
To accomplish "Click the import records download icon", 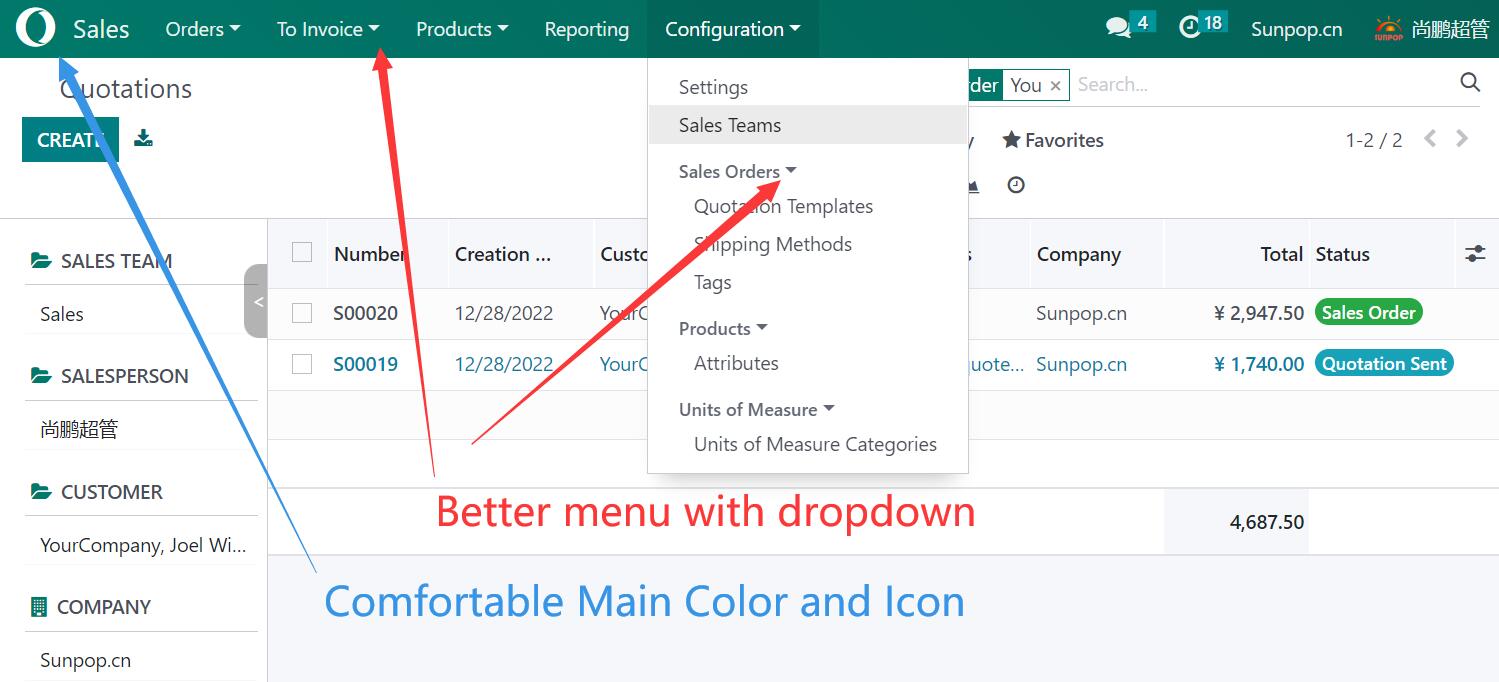I will click(x=144, y=138).
